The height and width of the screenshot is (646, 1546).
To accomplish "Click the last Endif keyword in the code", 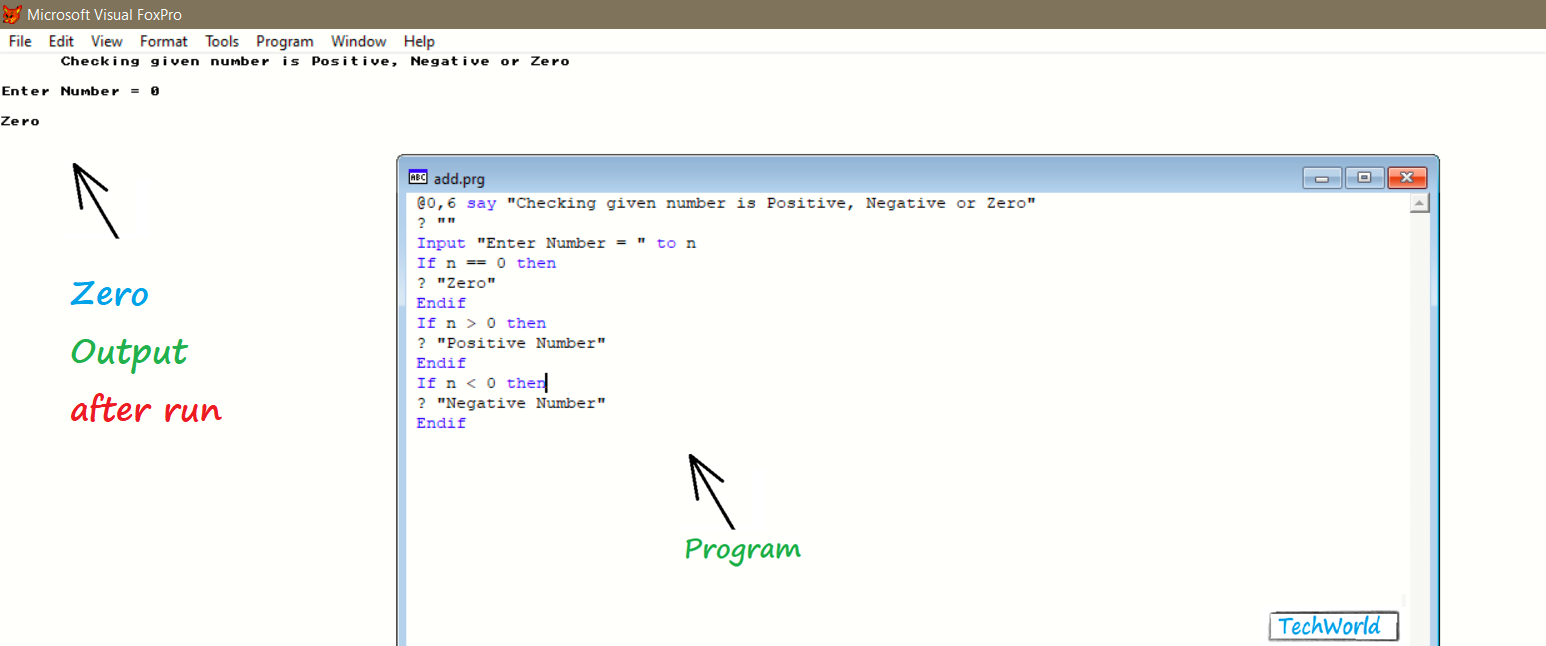I will click(x=440, y=422).
